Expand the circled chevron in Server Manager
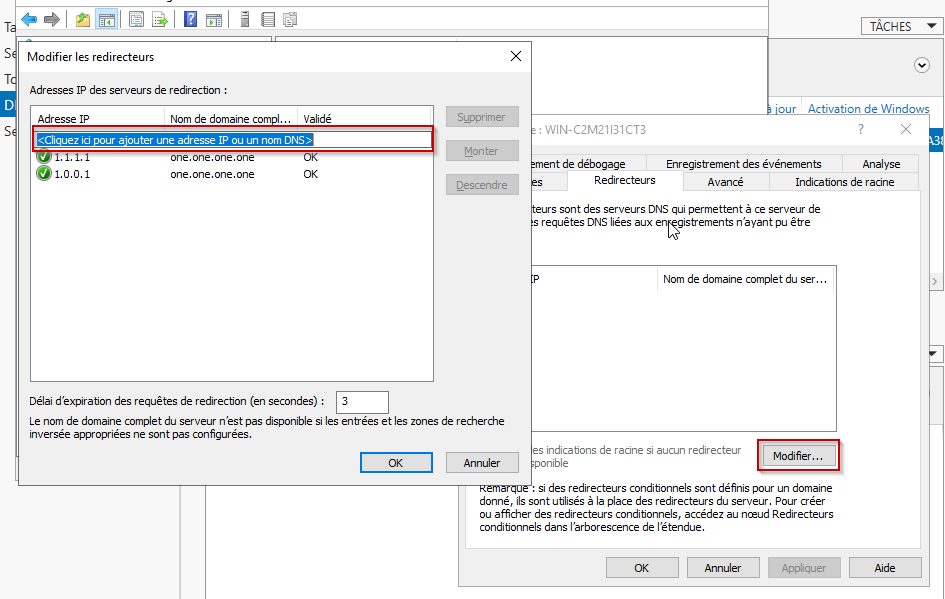945x599 pixels. coord(921,65)
